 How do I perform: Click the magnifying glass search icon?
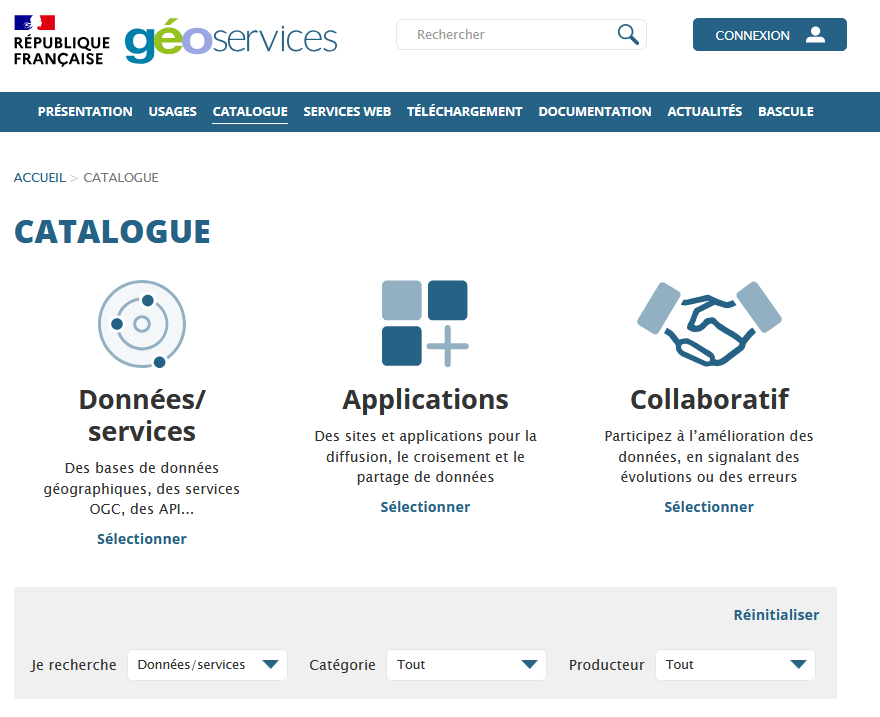click(x=628, y=35)
